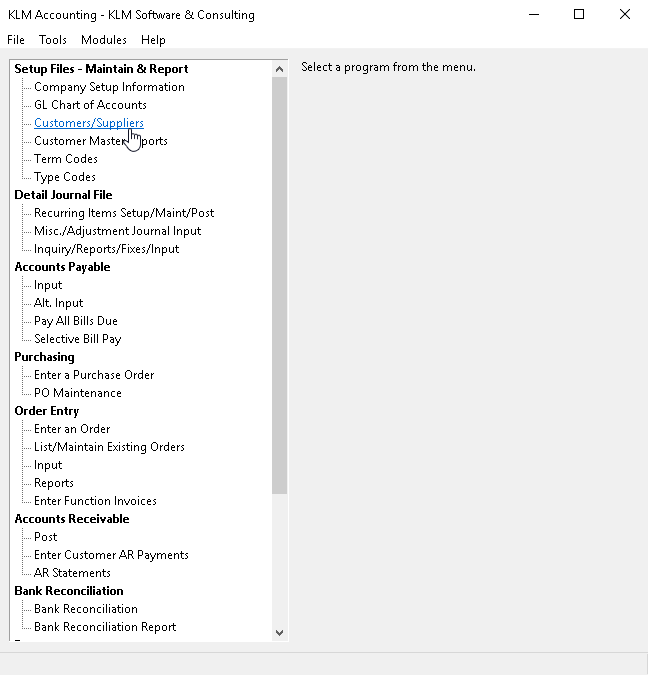Open List/Maintain Existing Orders
Viewport: 648px width, 675px height.
pos(109,447)
